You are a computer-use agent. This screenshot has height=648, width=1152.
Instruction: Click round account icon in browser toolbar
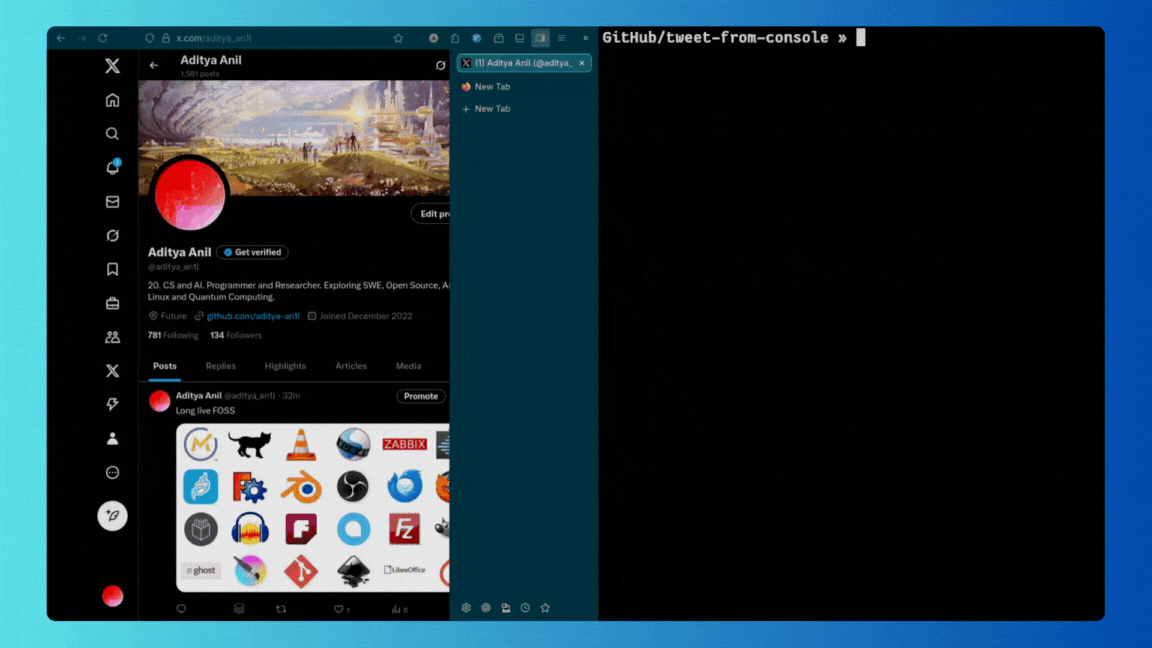[x=433, y=38]
